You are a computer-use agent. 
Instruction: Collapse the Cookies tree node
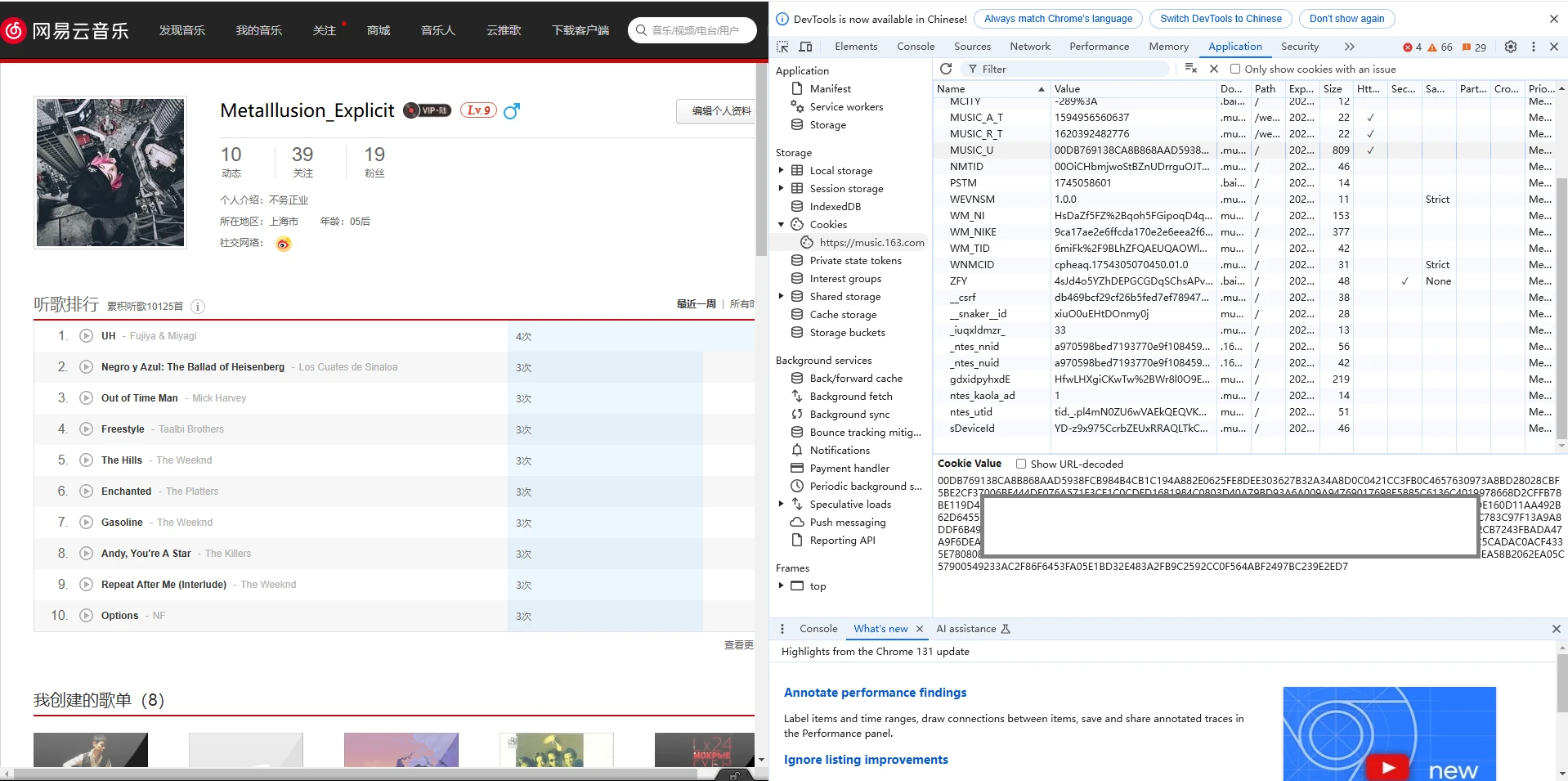tap(781, 224)
